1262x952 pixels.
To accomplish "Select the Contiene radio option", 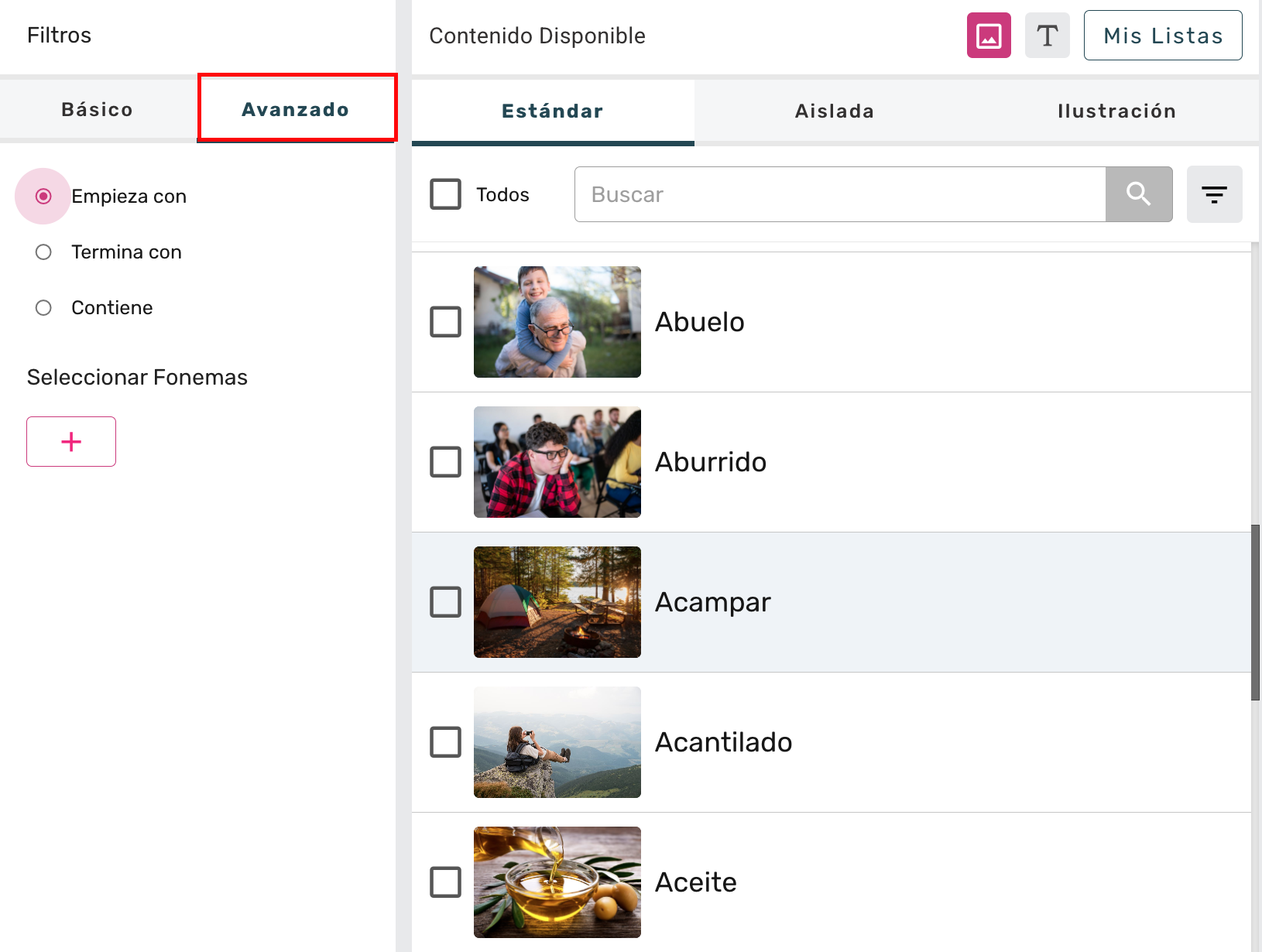I will point(43,308).
